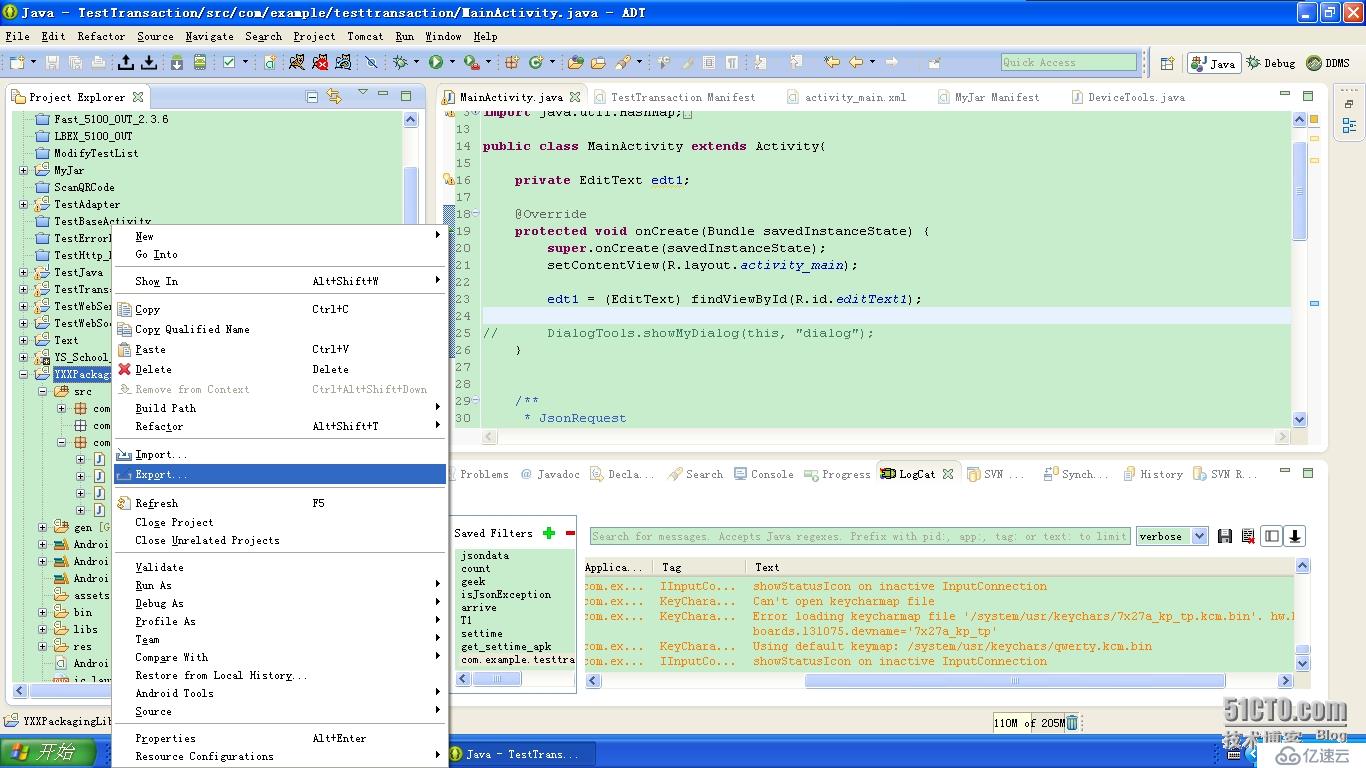Click the New file wizard toolbar icon
Image resolution: width=1366 pixels, height=768 pixels.
click(18, 62)
